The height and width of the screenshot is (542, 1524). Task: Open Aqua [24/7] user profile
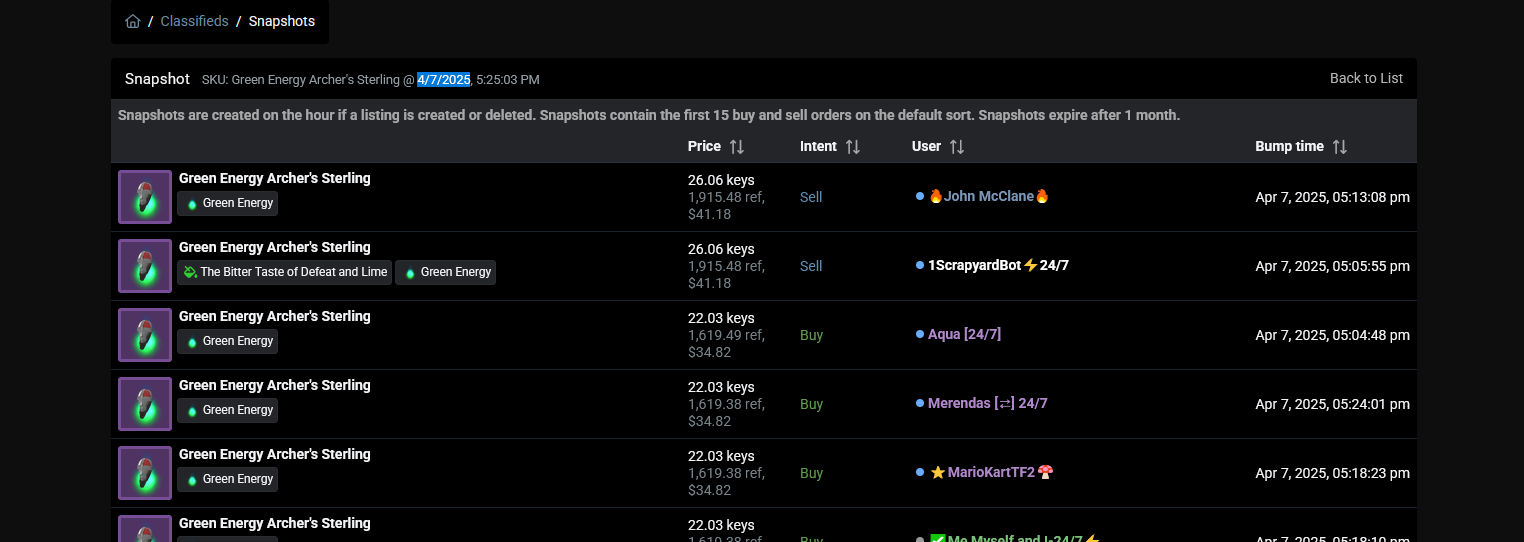tap(964, 335)
